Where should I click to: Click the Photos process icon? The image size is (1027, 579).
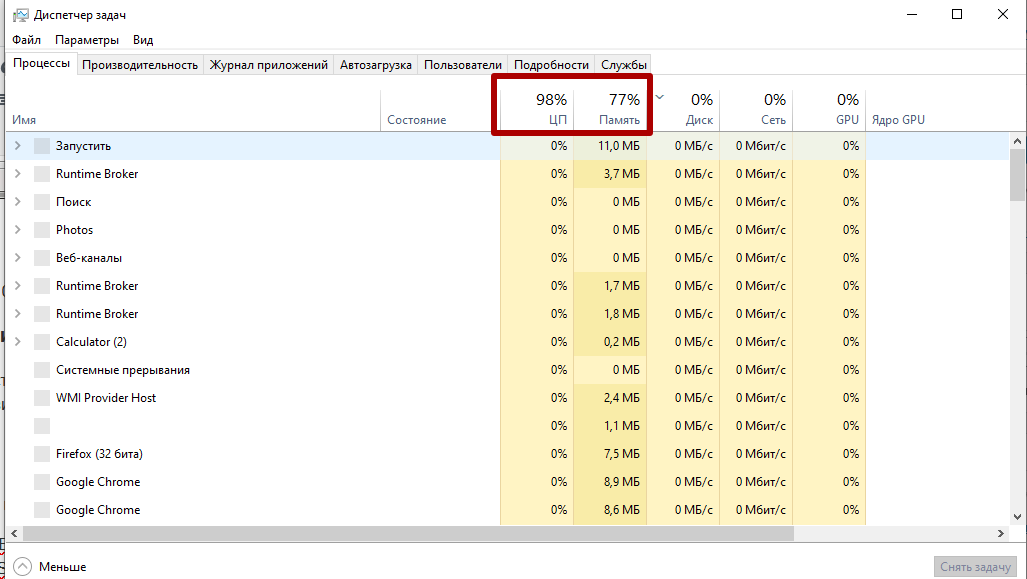click(x=41, y=230)
